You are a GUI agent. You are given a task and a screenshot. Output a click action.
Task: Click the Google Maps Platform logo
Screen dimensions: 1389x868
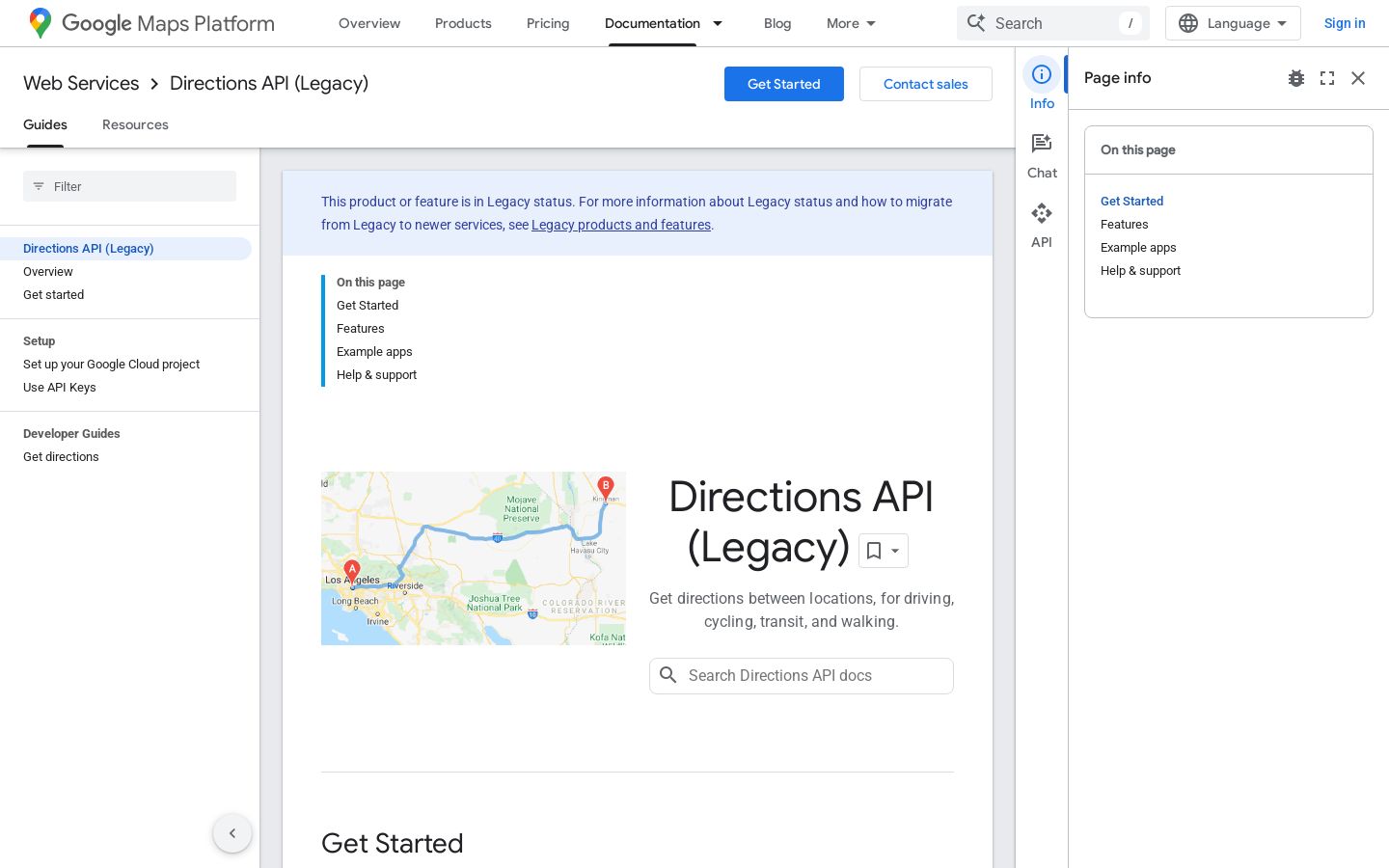[x=151, y=23]
